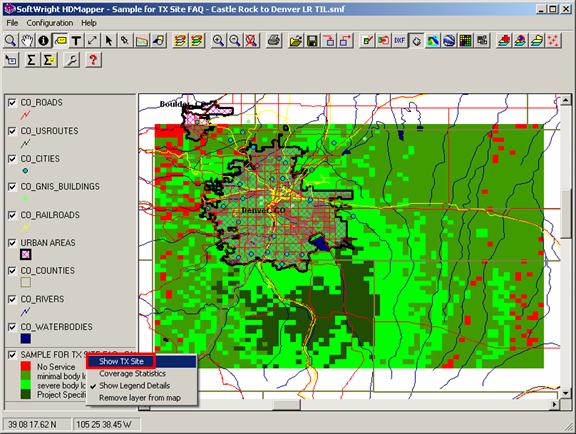
Task: Click the 'Denver, CO' map label
Action: 263,211
